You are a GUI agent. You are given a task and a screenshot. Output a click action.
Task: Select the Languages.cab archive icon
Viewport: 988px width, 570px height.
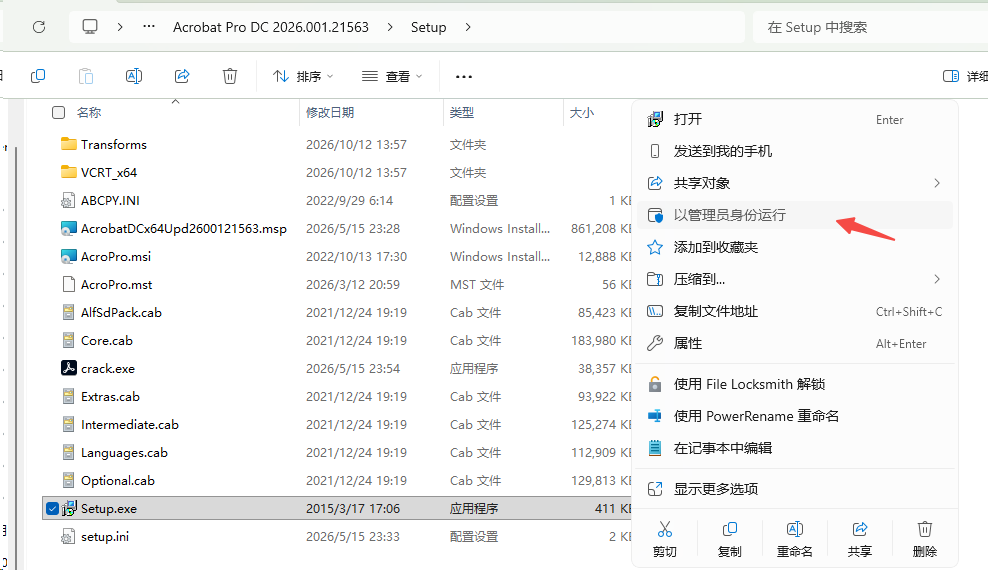[x=68, y=453]
